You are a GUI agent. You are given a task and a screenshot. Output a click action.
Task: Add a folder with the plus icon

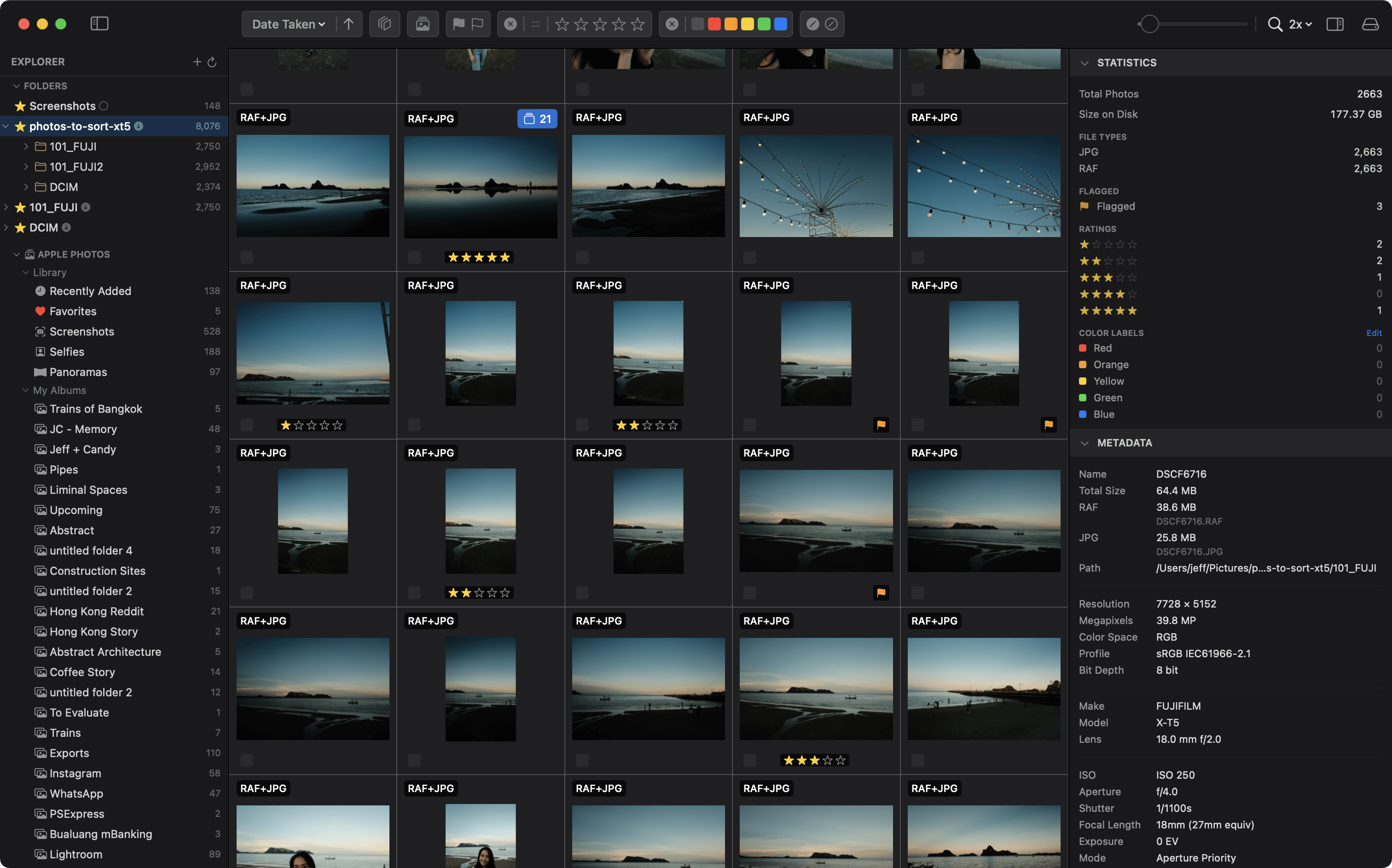(x=197, y=61)
